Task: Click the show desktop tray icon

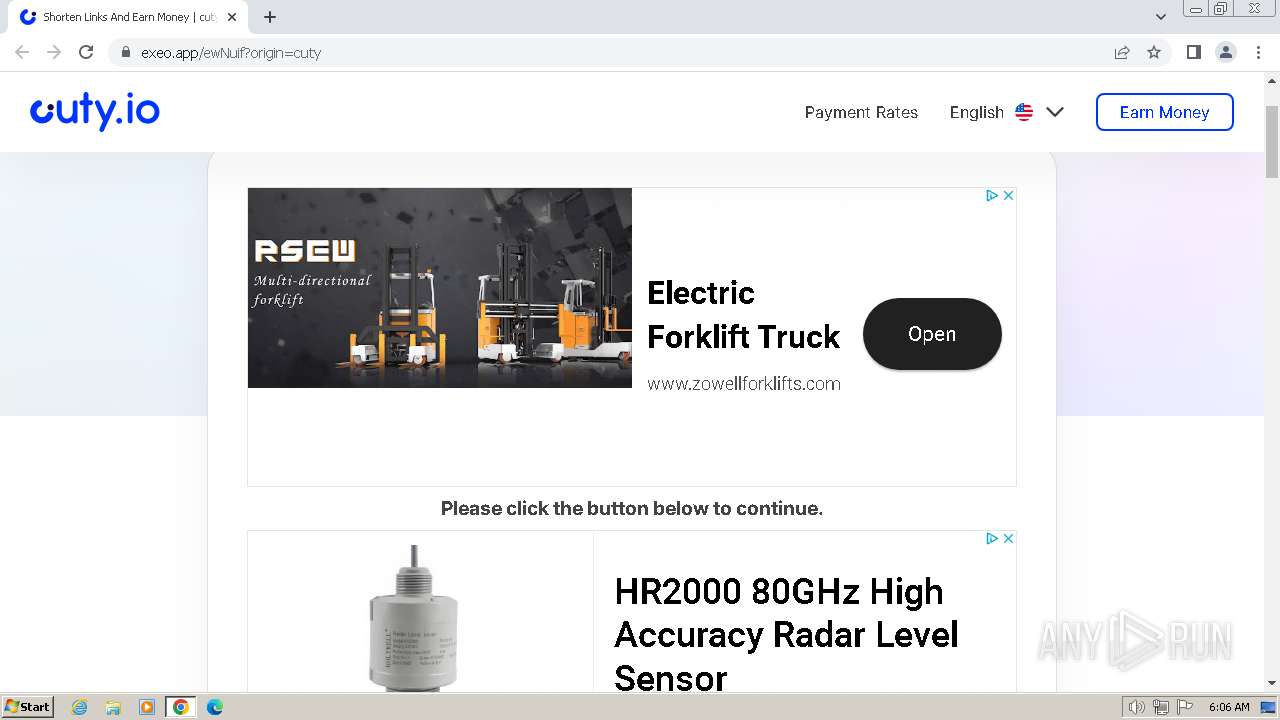Action: click(x=1268, y=707)
